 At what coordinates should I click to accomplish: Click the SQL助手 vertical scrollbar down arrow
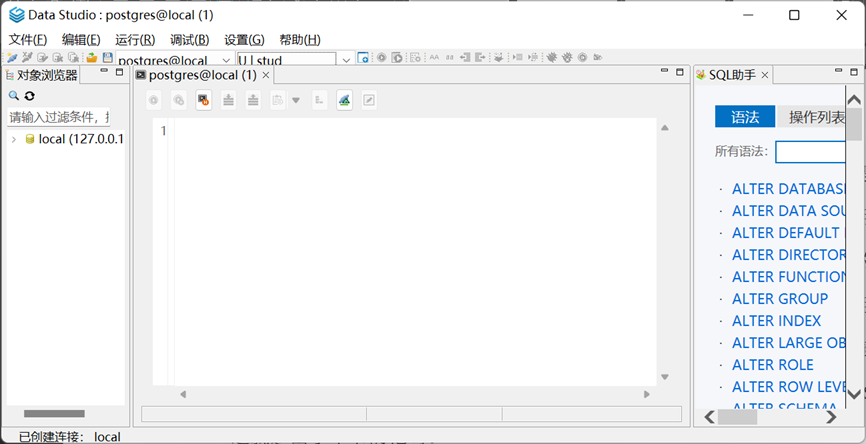854,394
